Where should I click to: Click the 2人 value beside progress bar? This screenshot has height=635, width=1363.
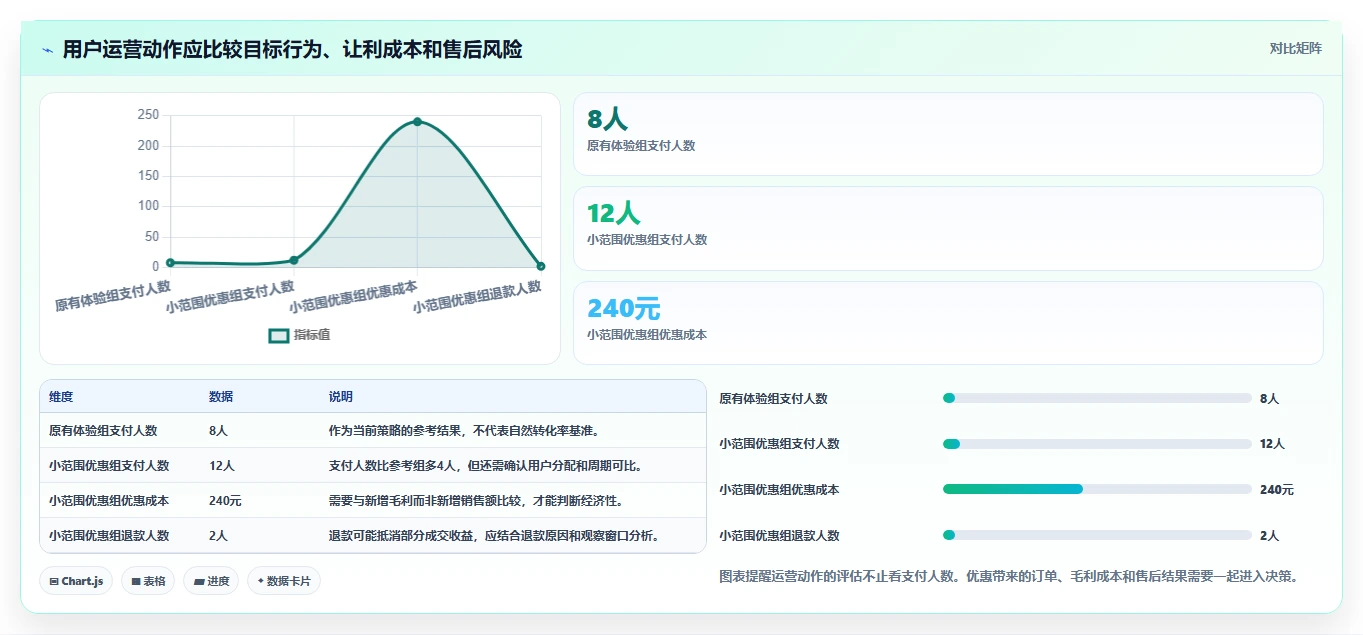(x=1269, y=535)
